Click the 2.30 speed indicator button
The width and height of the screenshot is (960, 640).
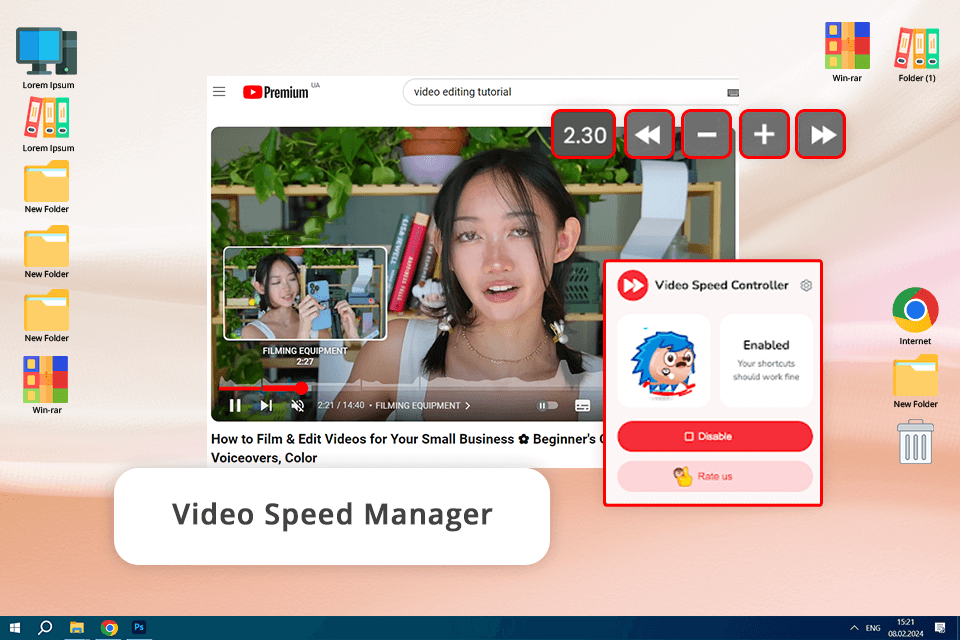pyautogui.click(x=583, y=134)
